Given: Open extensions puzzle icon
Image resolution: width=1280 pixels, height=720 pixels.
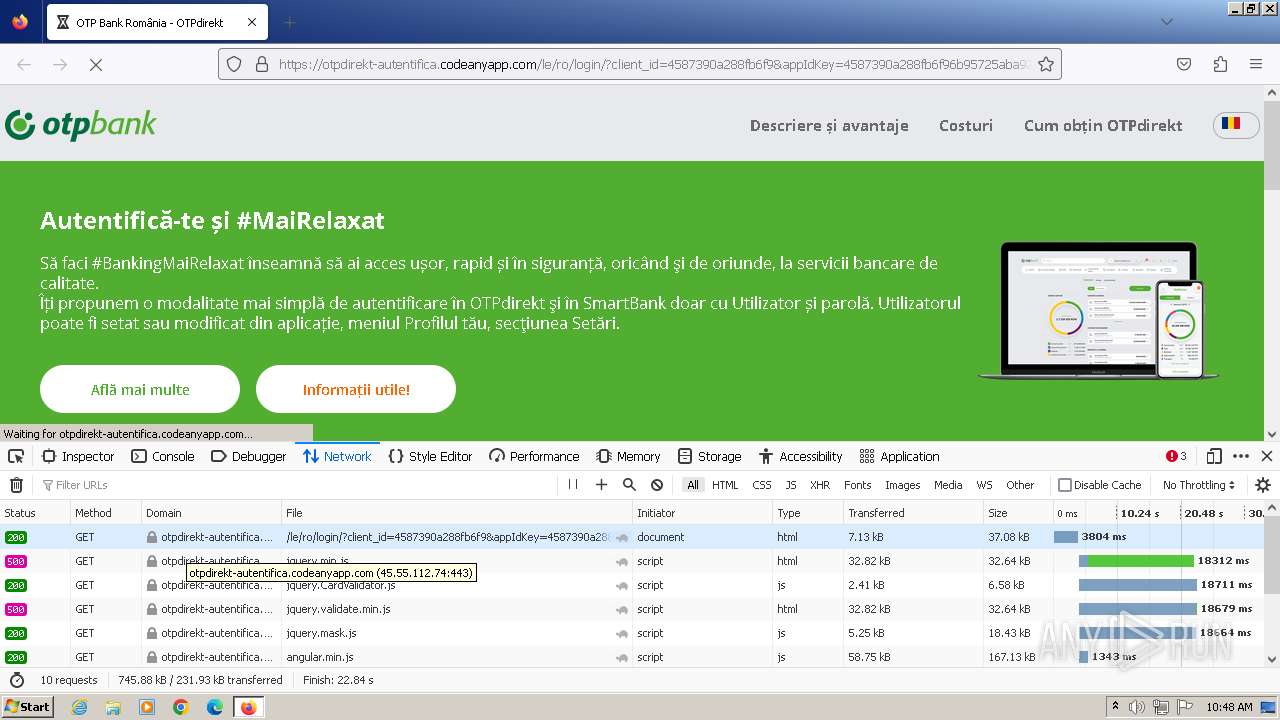Looking at the screenshot, I should 1220,64.
